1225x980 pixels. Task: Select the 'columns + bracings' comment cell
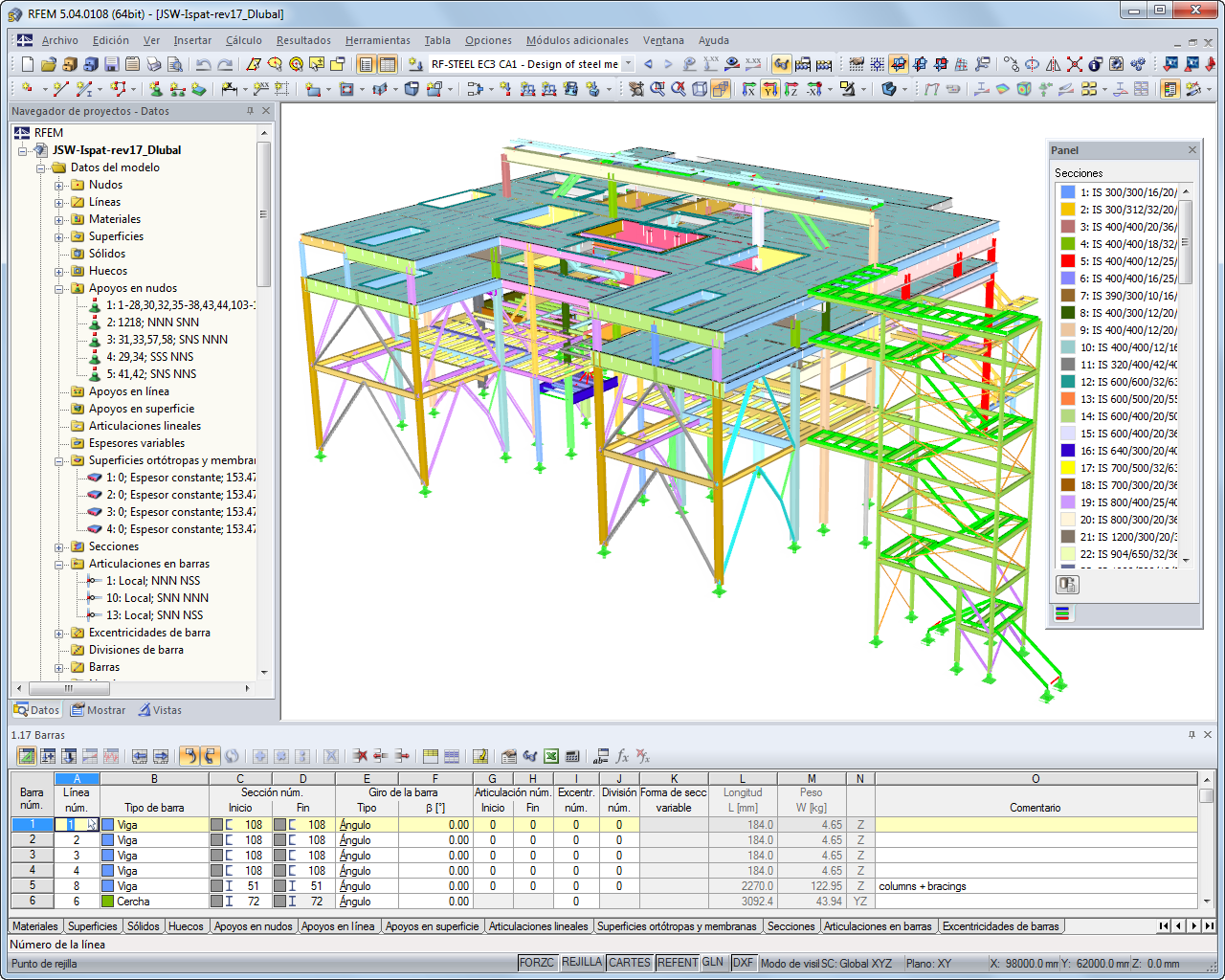[x=1036, y=886]
